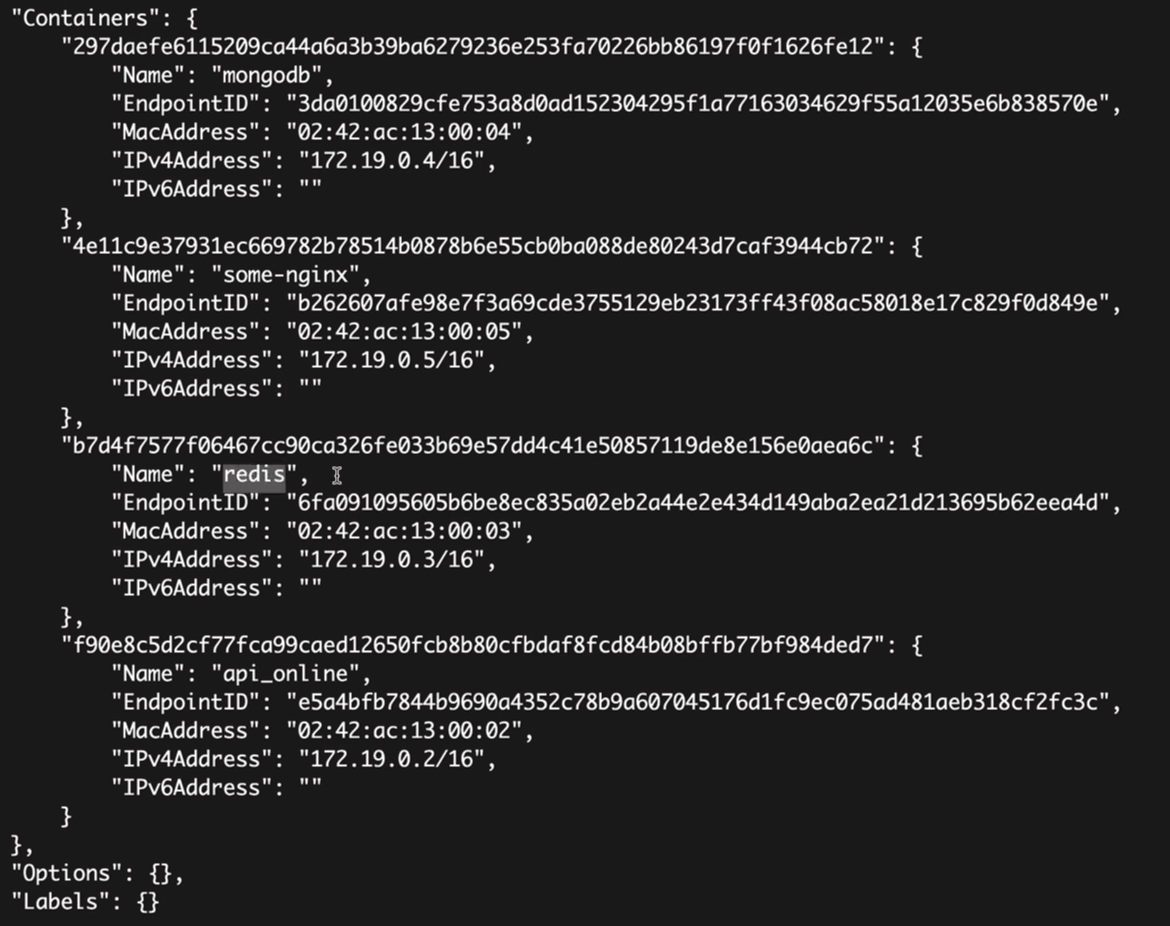Click the IPv4 address 172.19.0.4/16

click(x=392, y=161)
